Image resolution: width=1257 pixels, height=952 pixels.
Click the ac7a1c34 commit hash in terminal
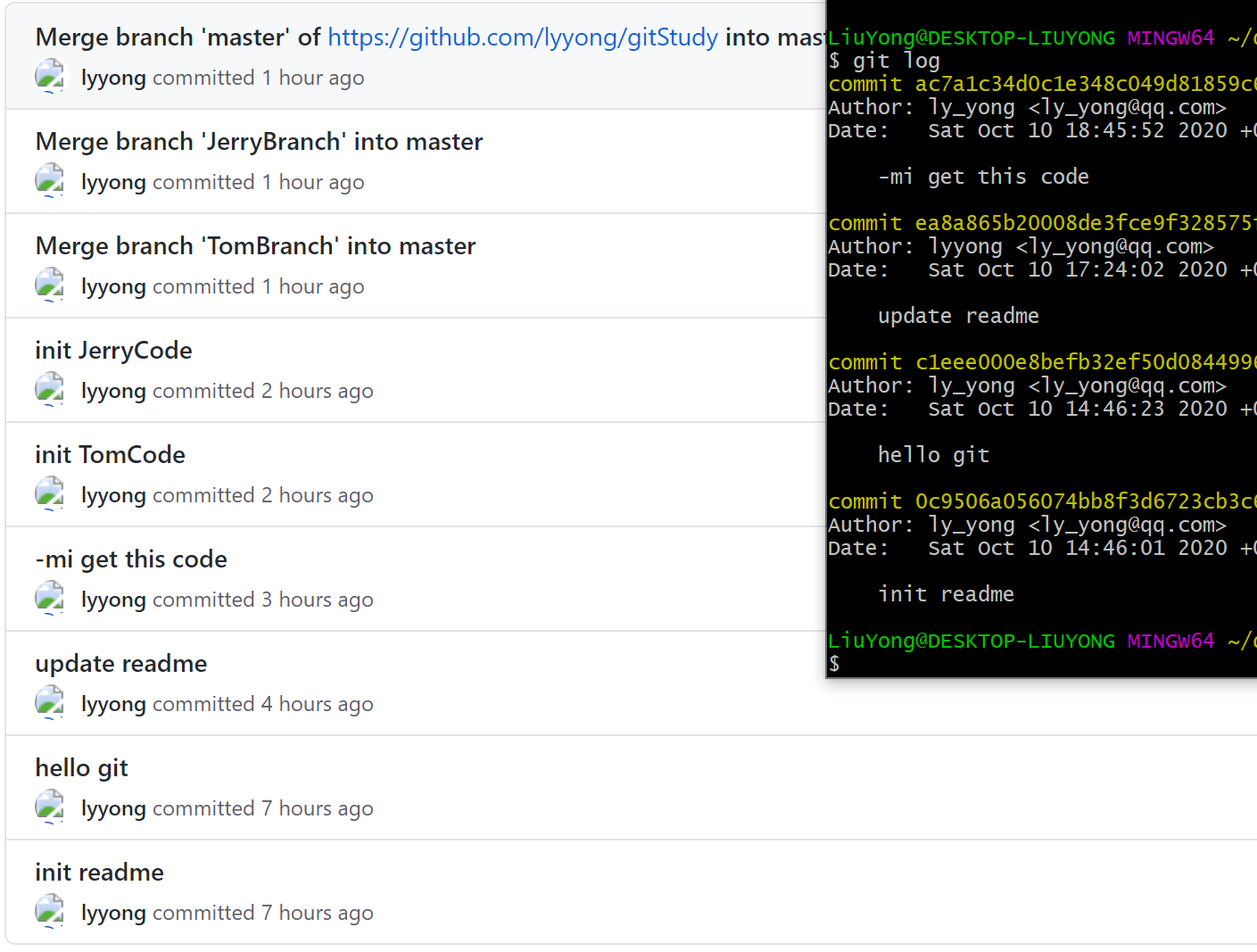[x=1086, y=84]
